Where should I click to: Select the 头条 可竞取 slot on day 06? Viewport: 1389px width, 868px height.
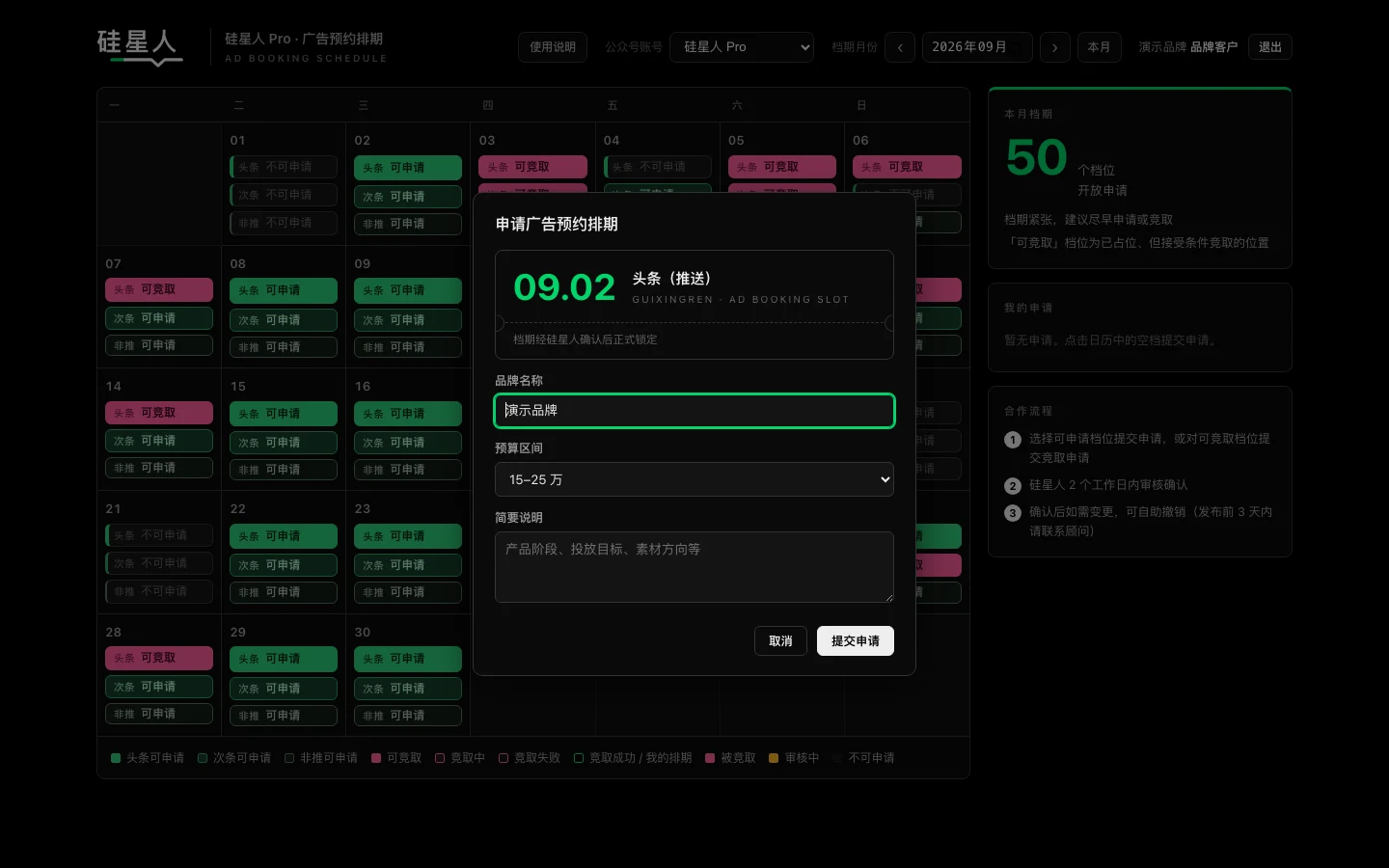click(x=907, y=167)
